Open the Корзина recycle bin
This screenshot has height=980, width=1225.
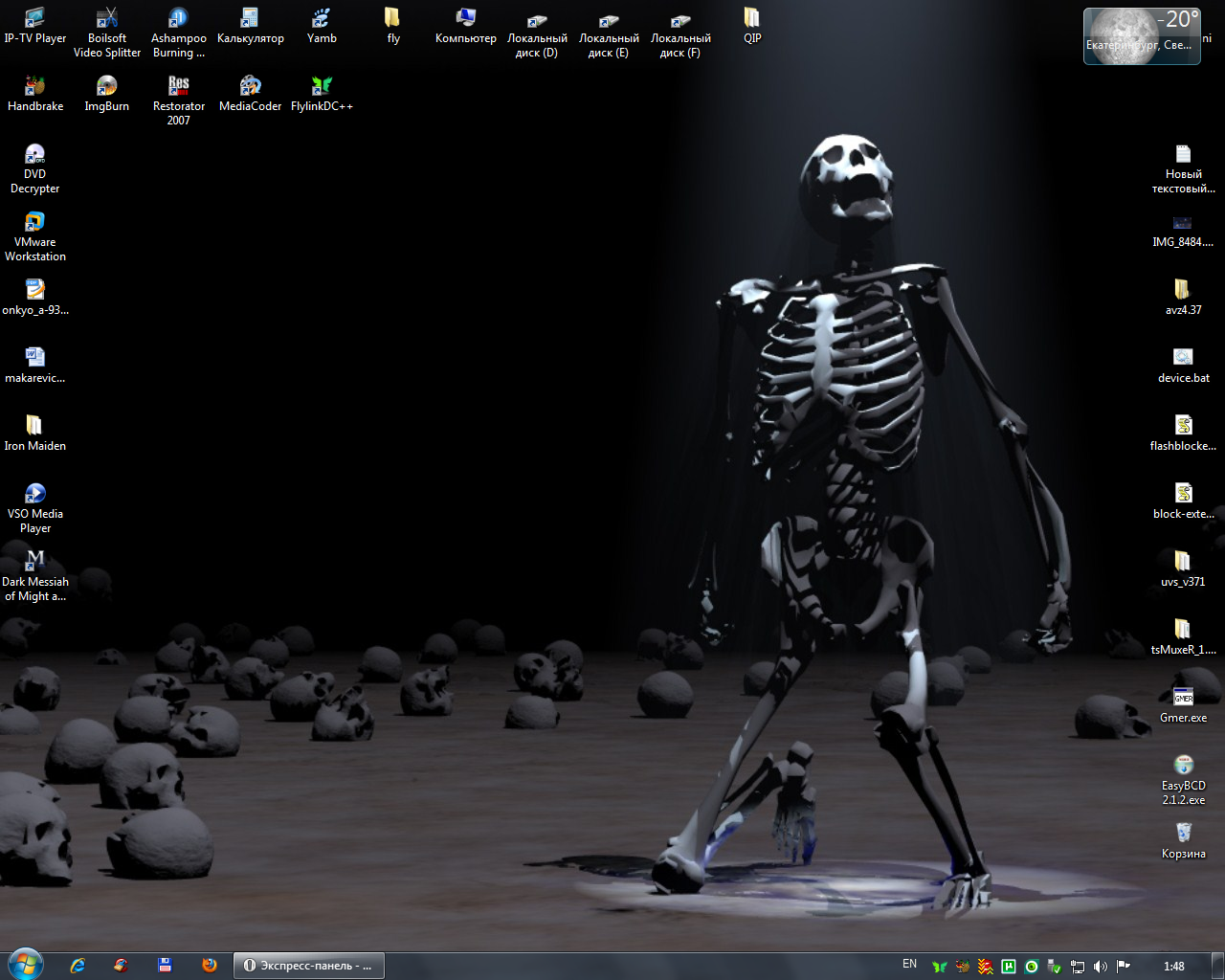[x=1184, y=841]
